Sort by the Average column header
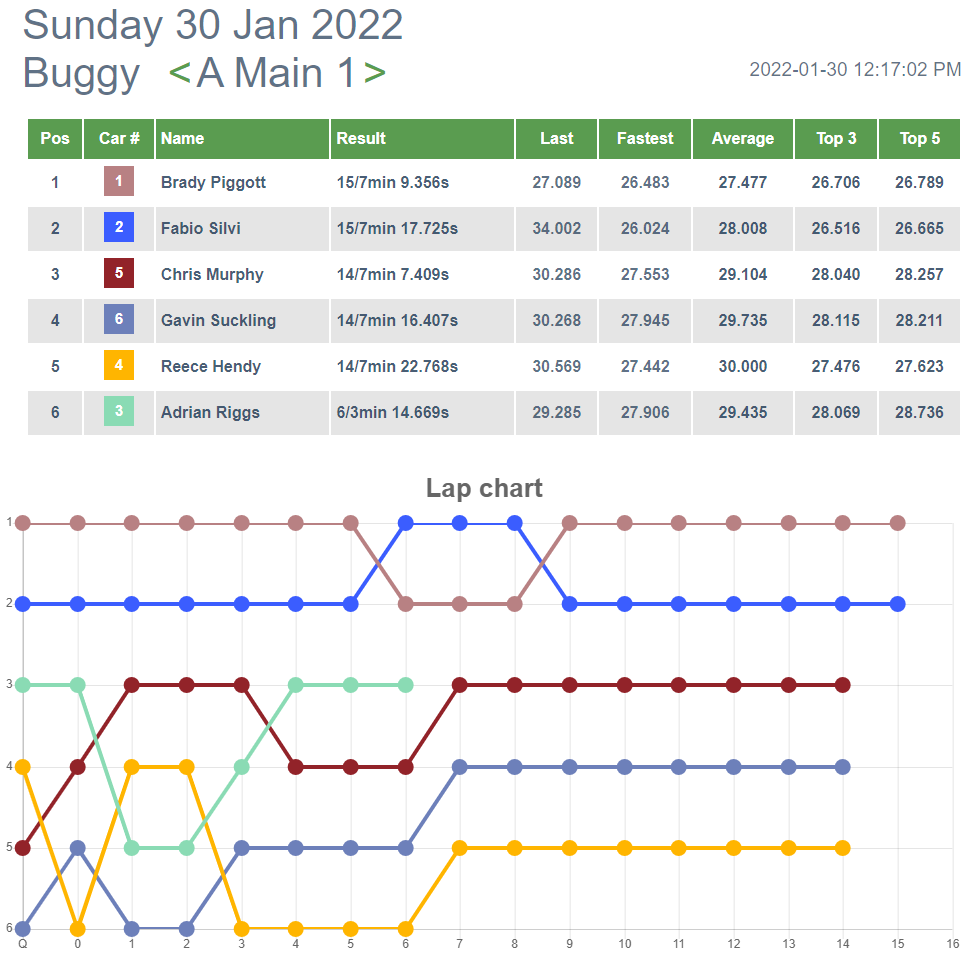The width and height of the screenshot is (968, 961). click(743, 139)
